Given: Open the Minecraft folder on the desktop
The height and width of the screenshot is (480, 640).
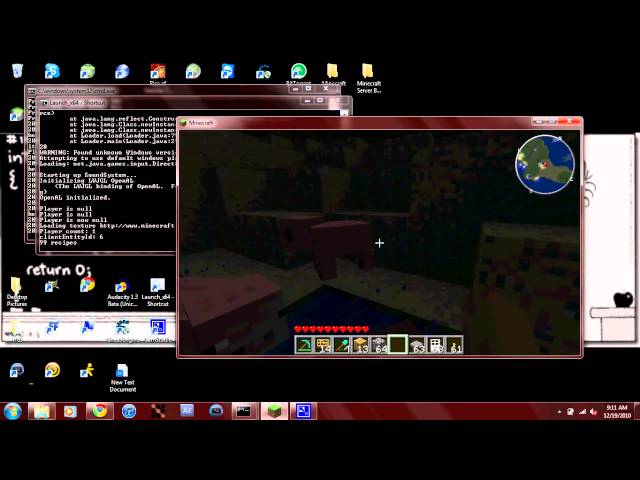Looking at the screenshot, I should [x=333, y=74].
